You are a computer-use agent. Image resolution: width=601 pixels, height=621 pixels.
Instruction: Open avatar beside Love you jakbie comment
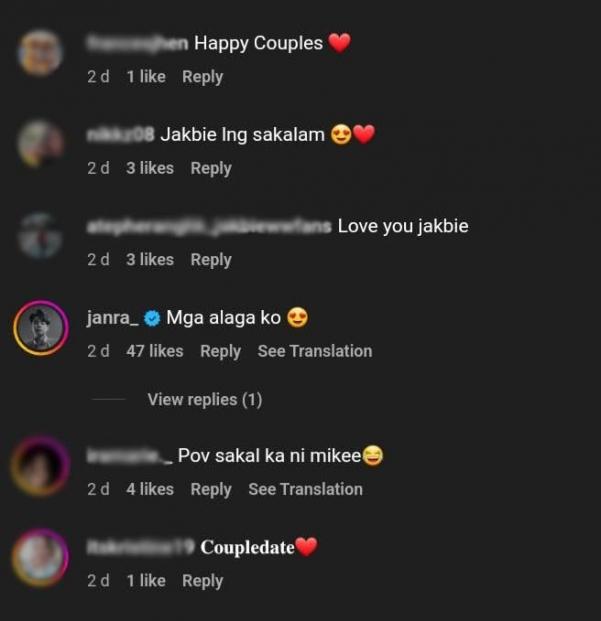[40, 236]
